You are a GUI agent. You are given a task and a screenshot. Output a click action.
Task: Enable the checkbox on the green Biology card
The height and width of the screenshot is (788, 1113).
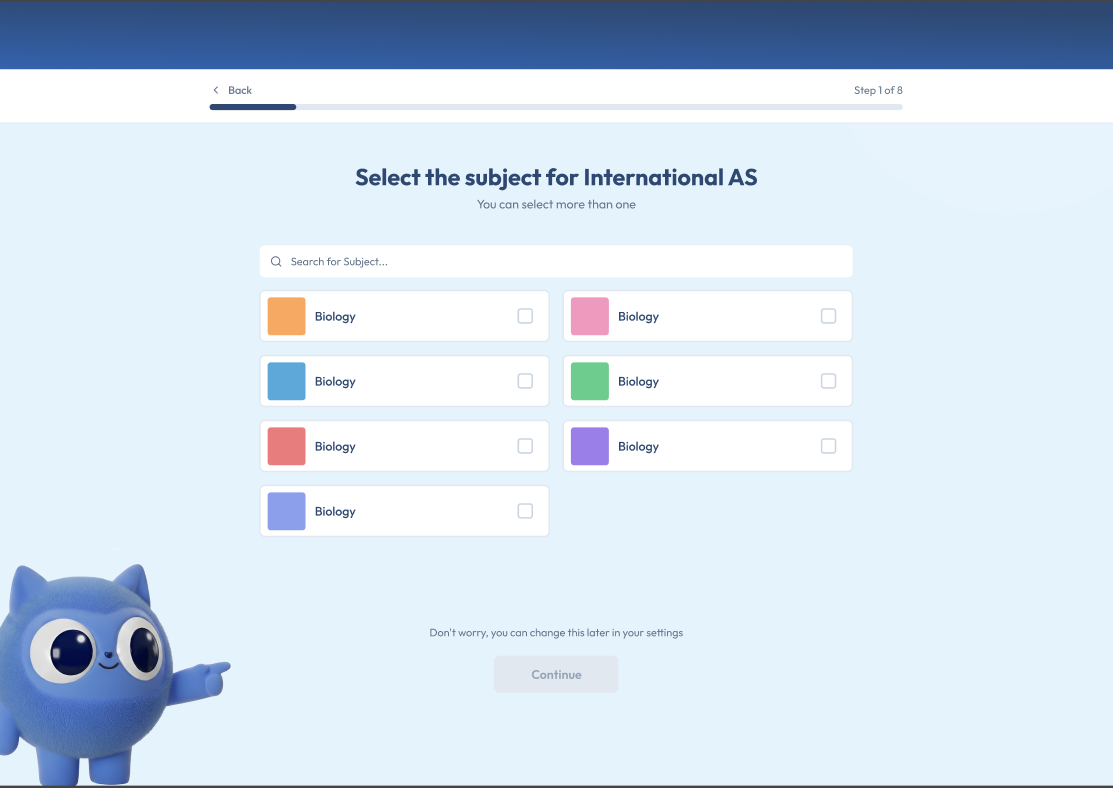[x=828, y=381]
